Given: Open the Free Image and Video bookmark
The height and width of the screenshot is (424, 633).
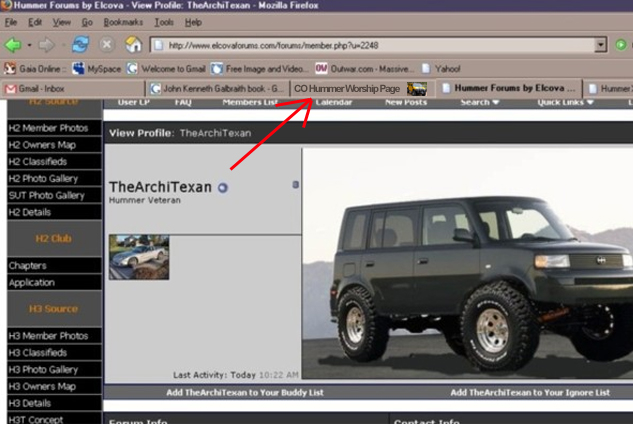Looking at the screenshot, I should (258, 69).
